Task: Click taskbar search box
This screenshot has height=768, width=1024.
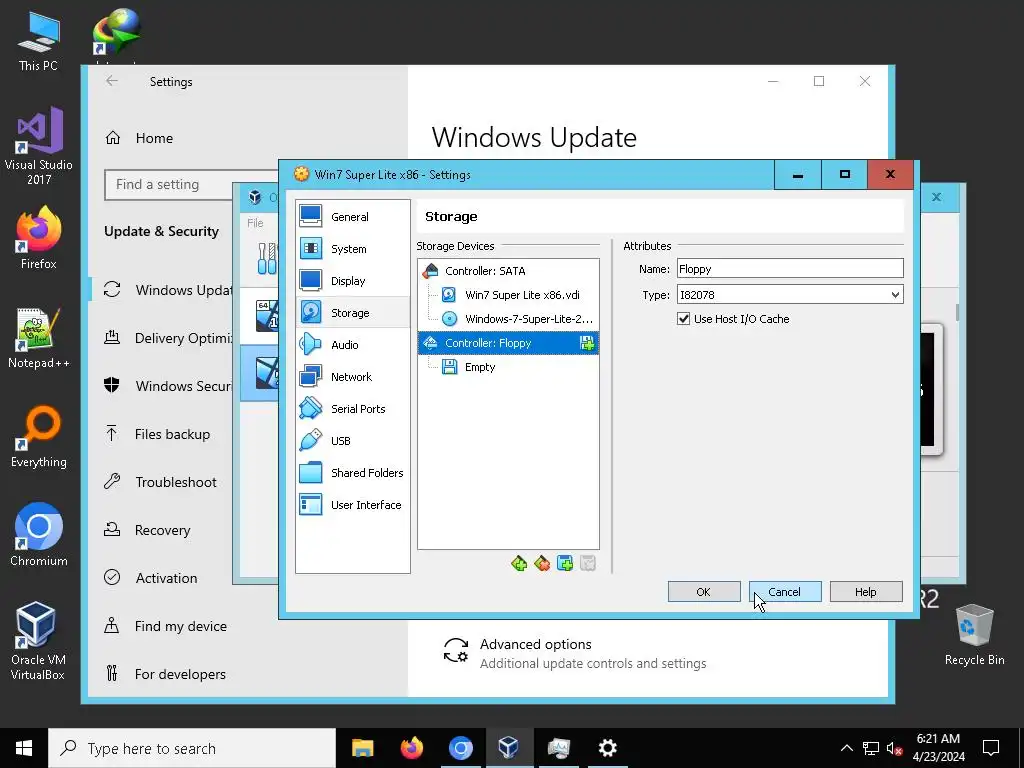Action: 192,748
